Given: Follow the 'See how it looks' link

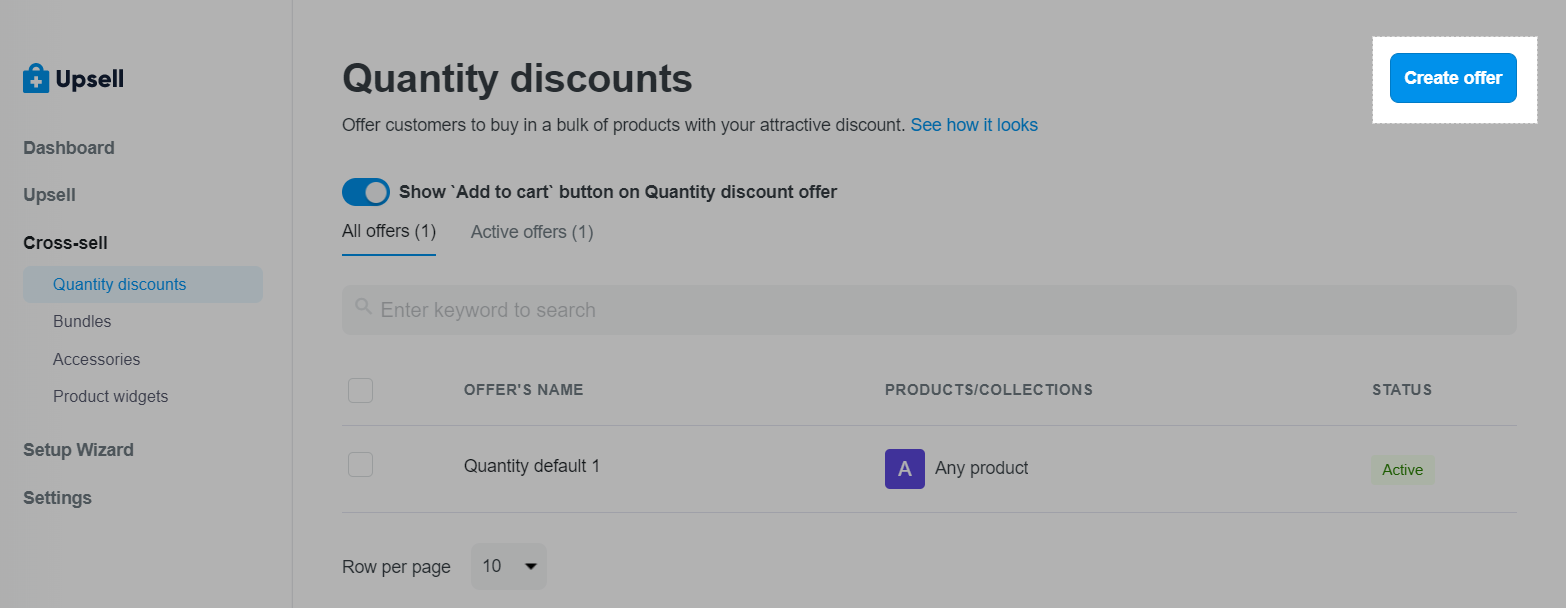Looking at the screenshot, I should (x=974, y=125).
